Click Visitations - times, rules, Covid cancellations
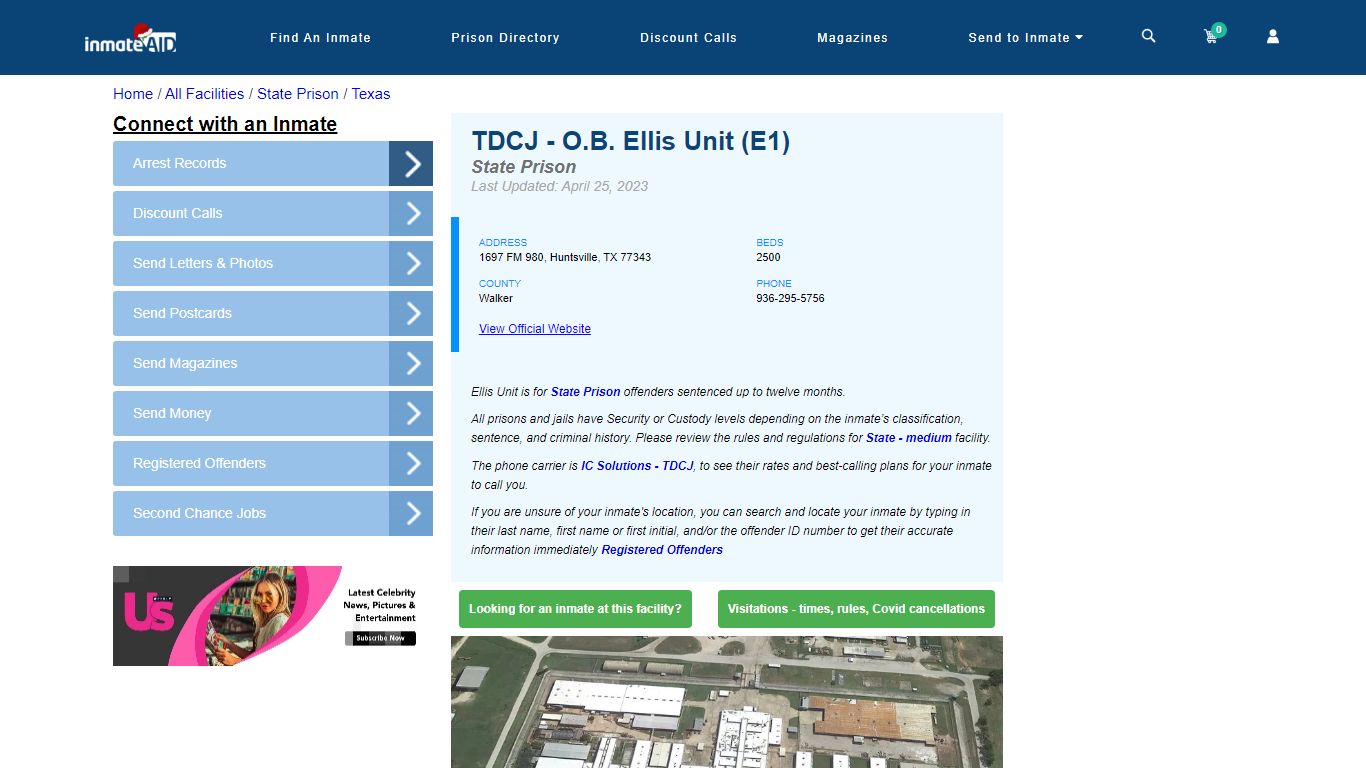 [856, 609]
